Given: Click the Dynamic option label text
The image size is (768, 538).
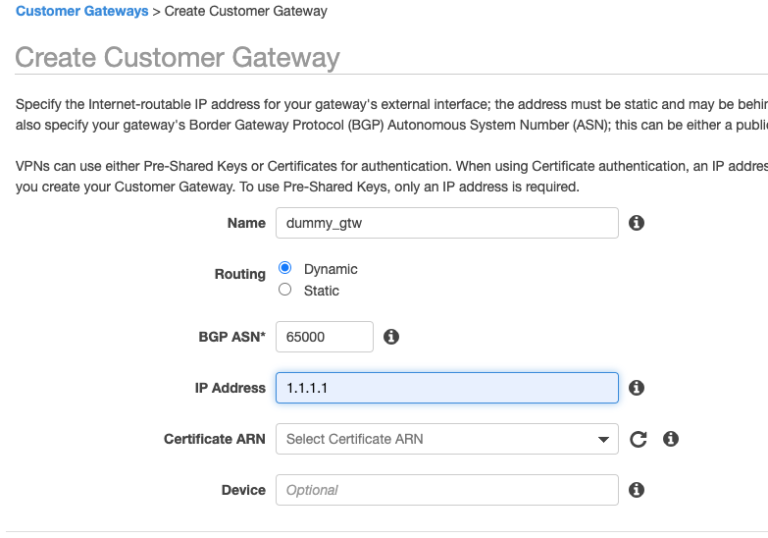Looking at the screenshot, I should pos(330,270).
